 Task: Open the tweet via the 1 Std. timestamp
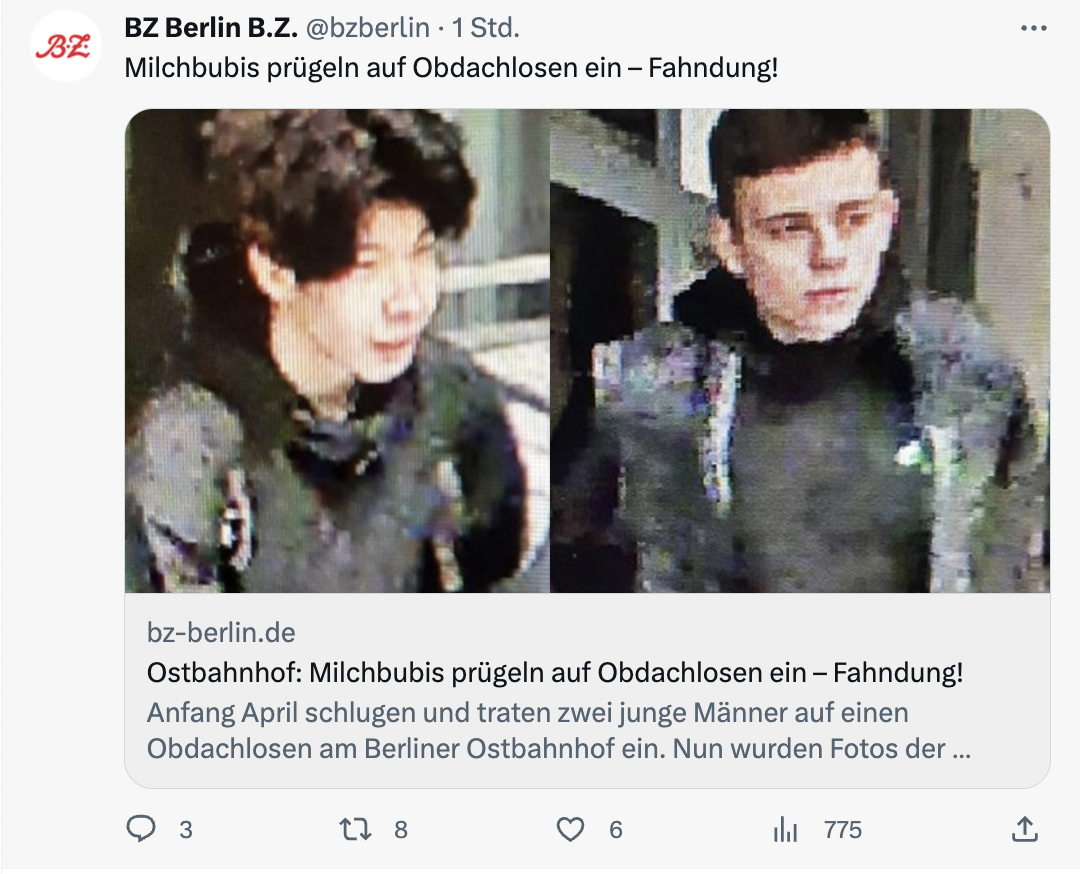(486, 28)
